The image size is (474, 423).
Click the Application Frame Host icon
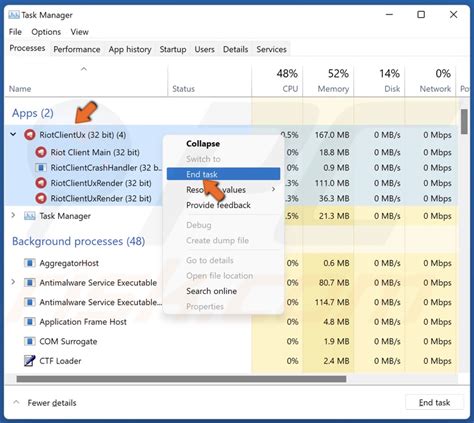pos(30,322)
